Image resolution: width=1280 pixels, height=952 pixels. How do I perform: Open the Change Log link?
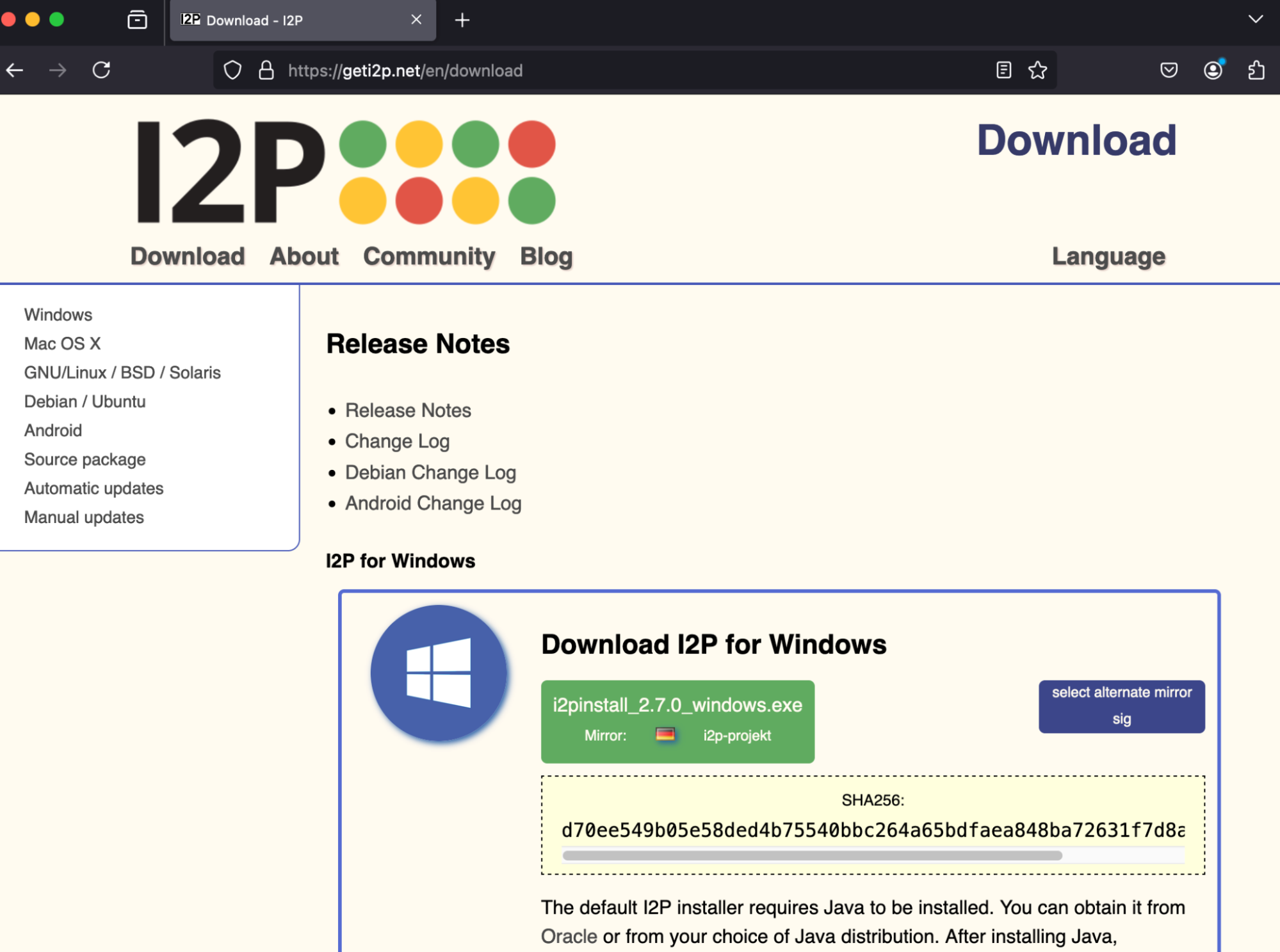click(397, 441)
